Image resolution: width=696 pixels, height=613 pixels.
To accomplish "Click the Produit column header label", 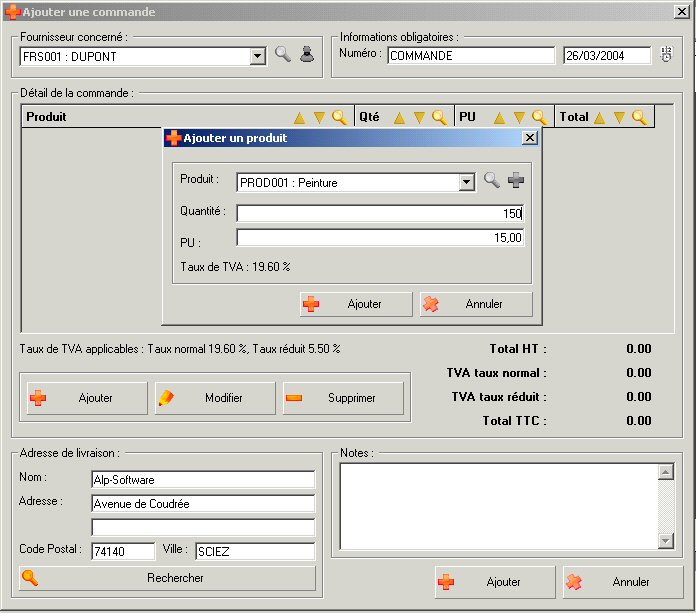I will [46, 117].
